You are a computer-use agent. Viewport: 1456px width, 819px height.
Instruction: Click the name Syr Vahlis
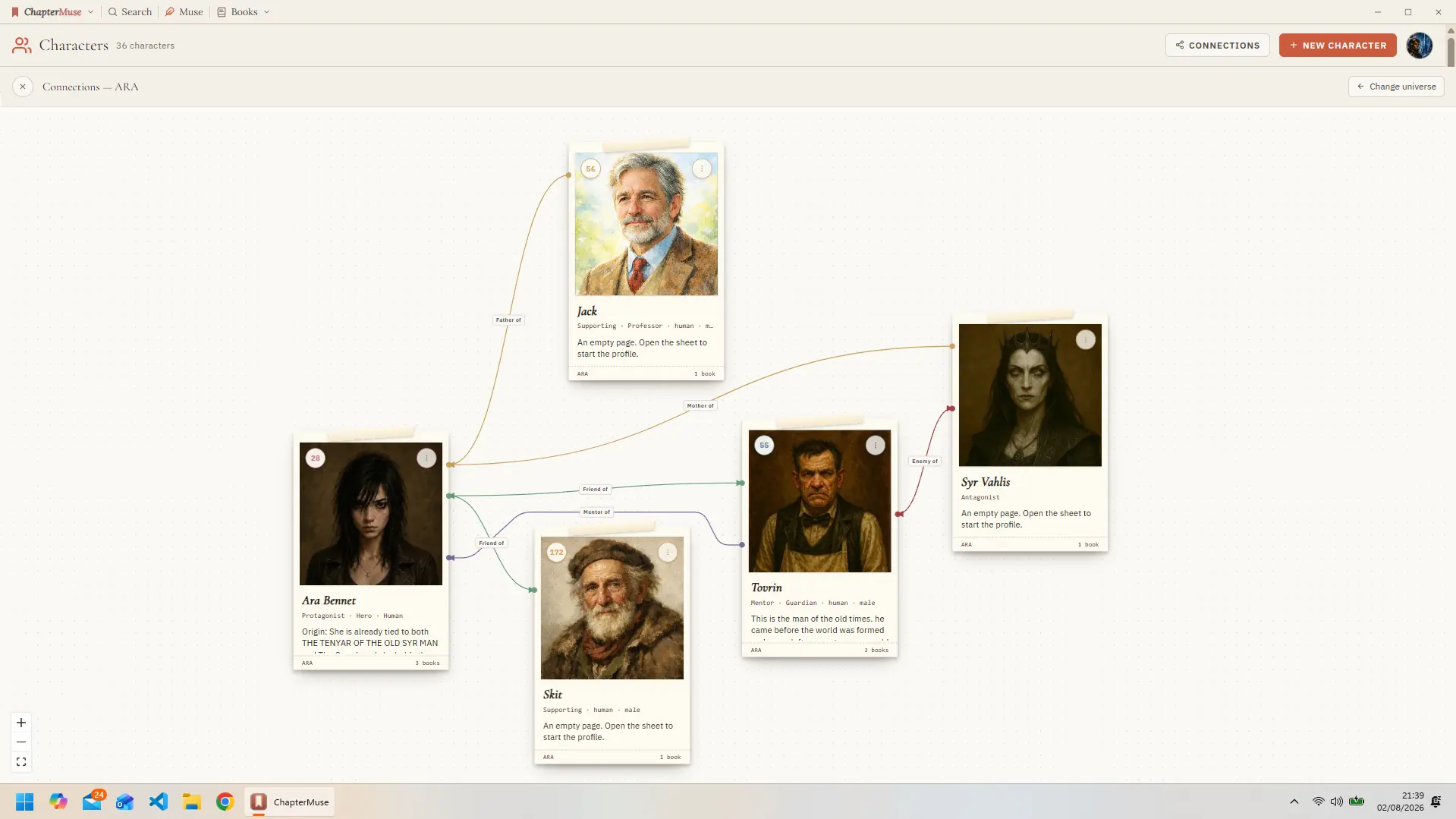(x=986, y=482)
